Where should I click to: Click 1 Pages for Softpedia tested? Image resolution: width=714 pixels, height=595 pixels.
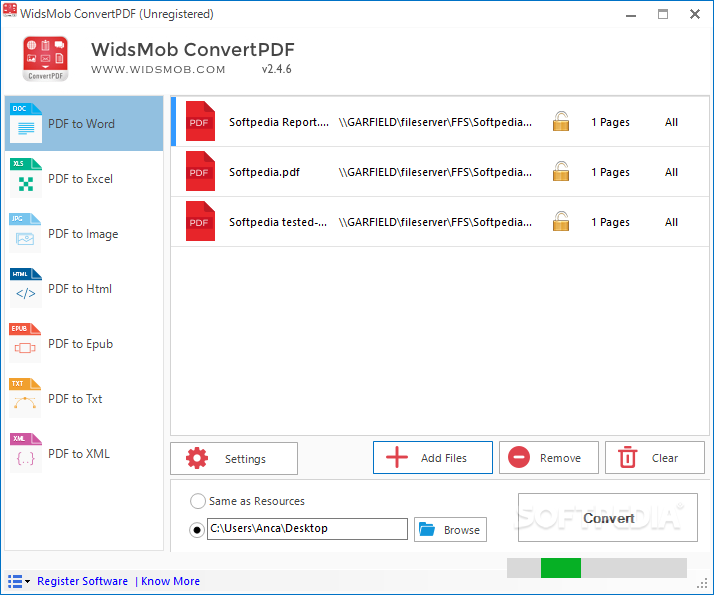(610, 222)
